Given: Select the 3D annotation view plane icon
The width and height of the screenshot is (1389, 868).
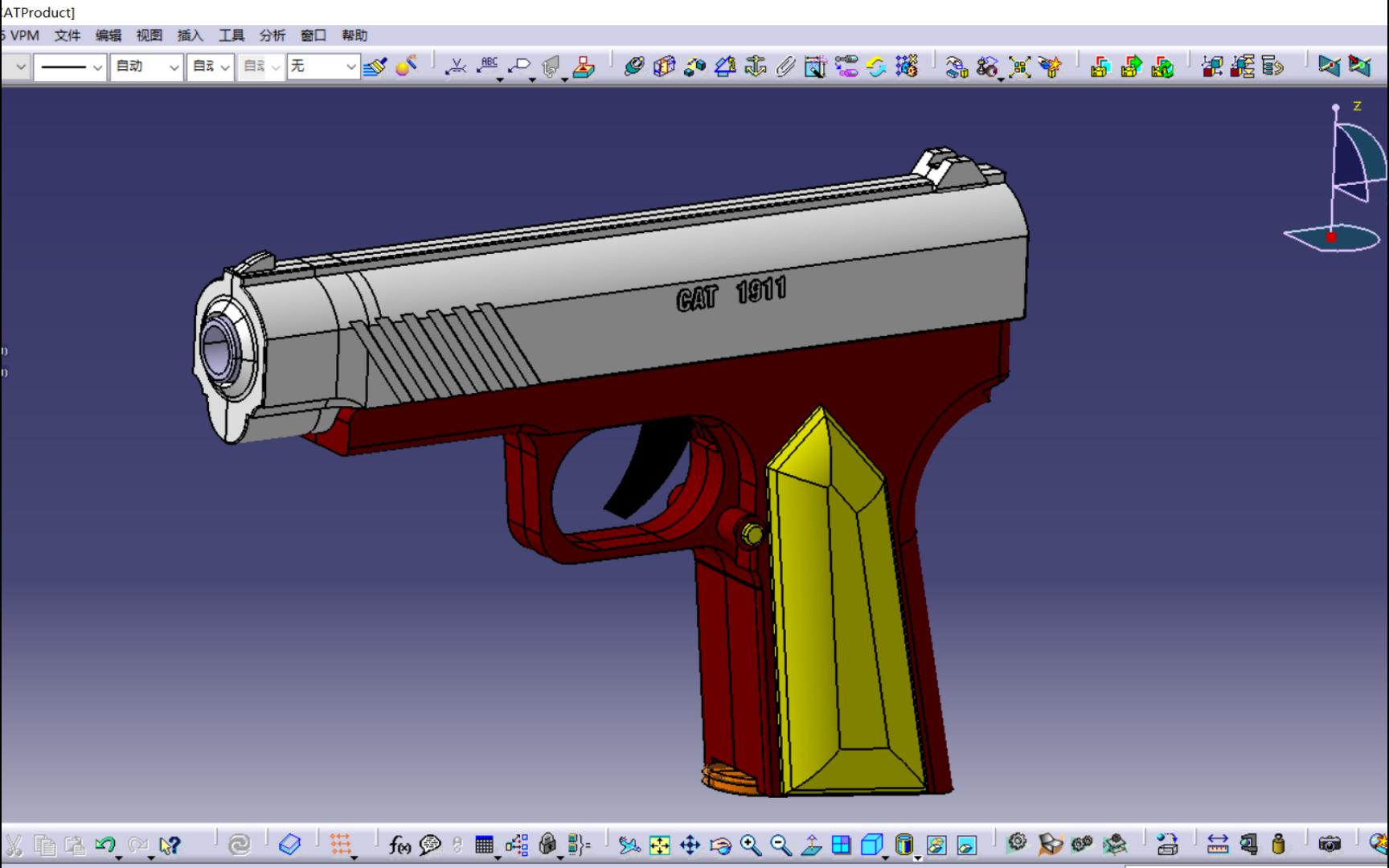Looking at the screenshot, I should [551, 67].
